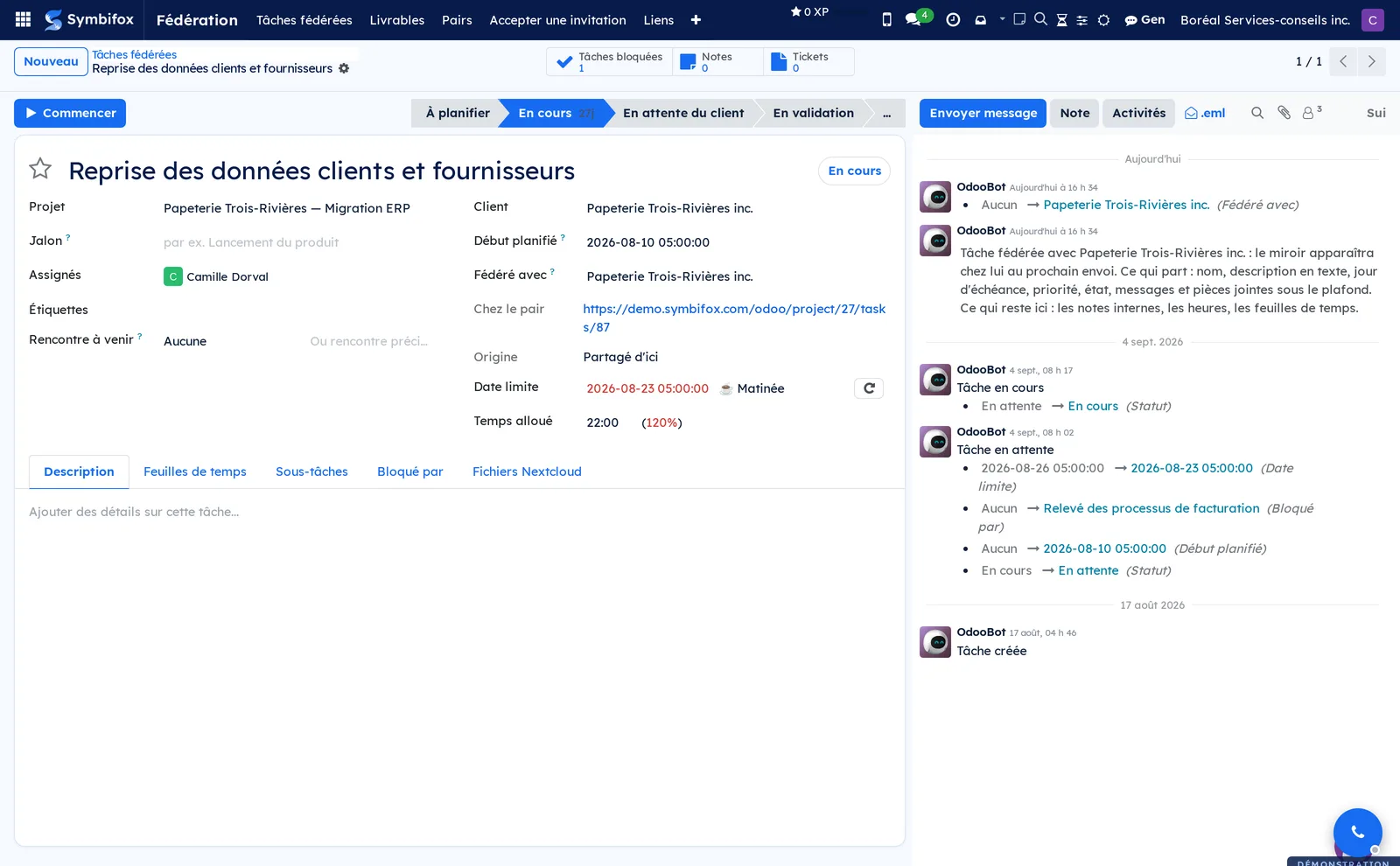1400x866 pixels.
Task: Open the sticky note icon in navbar
Action: coord(1019,19)
